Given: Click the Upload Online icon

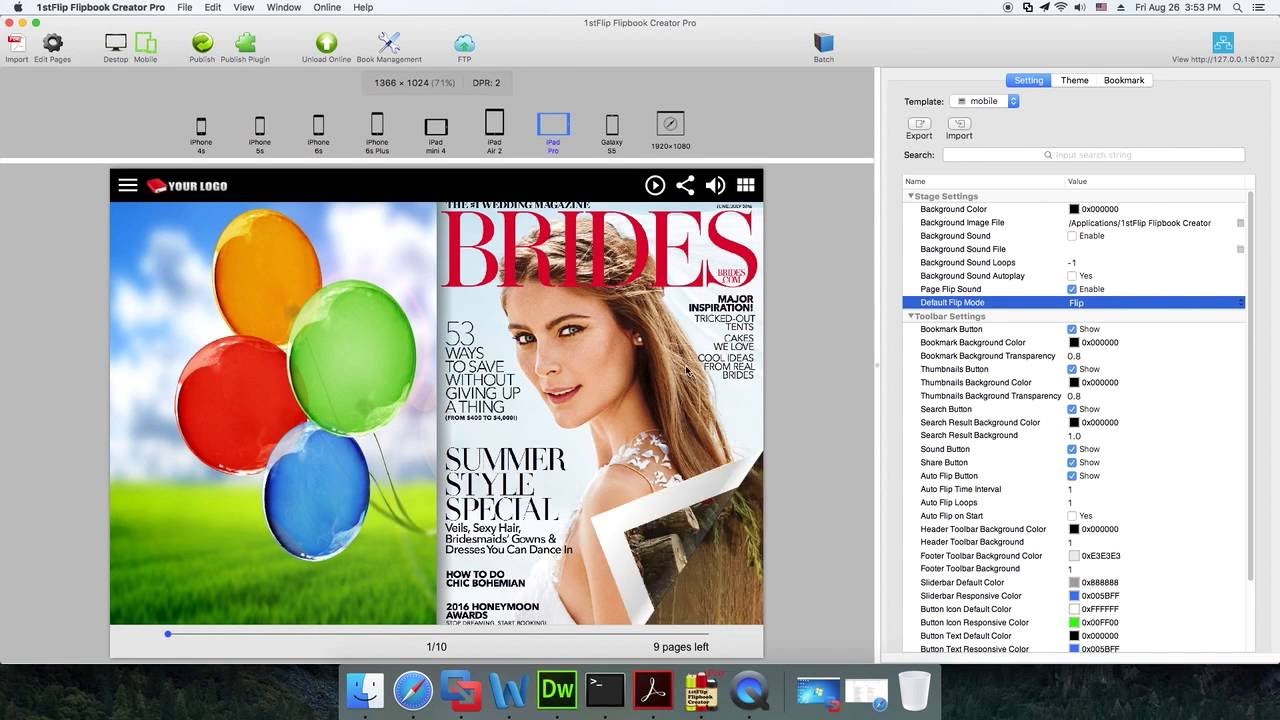Looking at the screenshot, I should (x=326, y=43).
